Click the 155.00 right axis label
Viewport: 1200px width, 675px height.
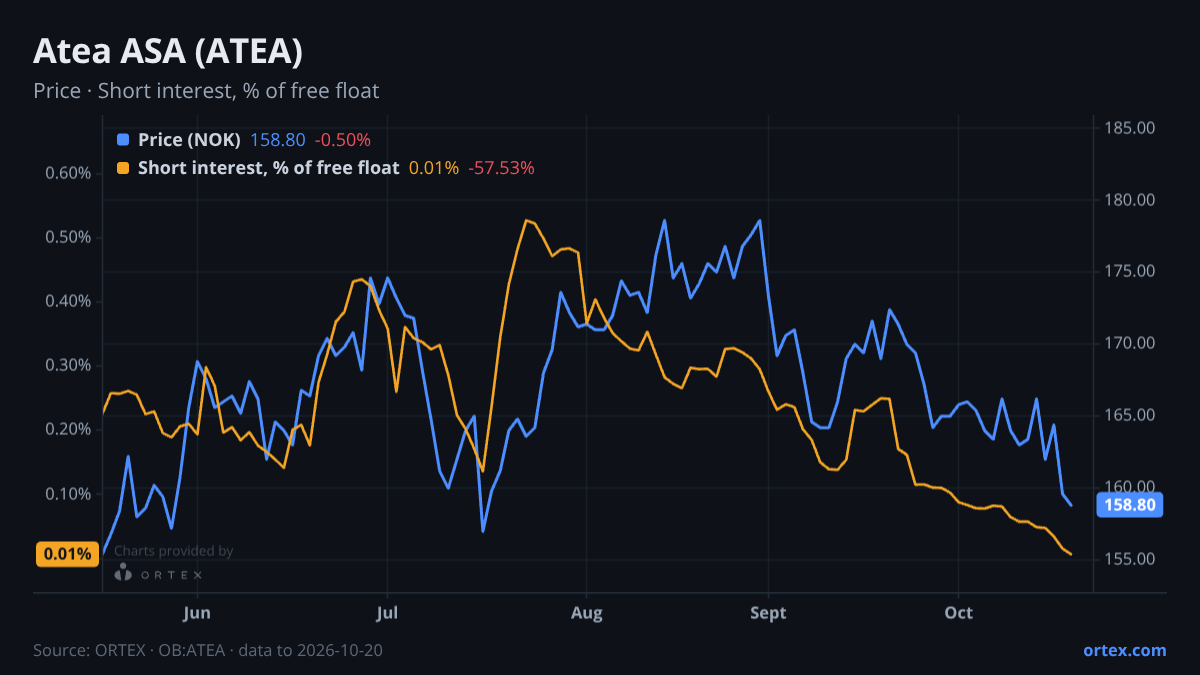click(x=1130, y=559)
